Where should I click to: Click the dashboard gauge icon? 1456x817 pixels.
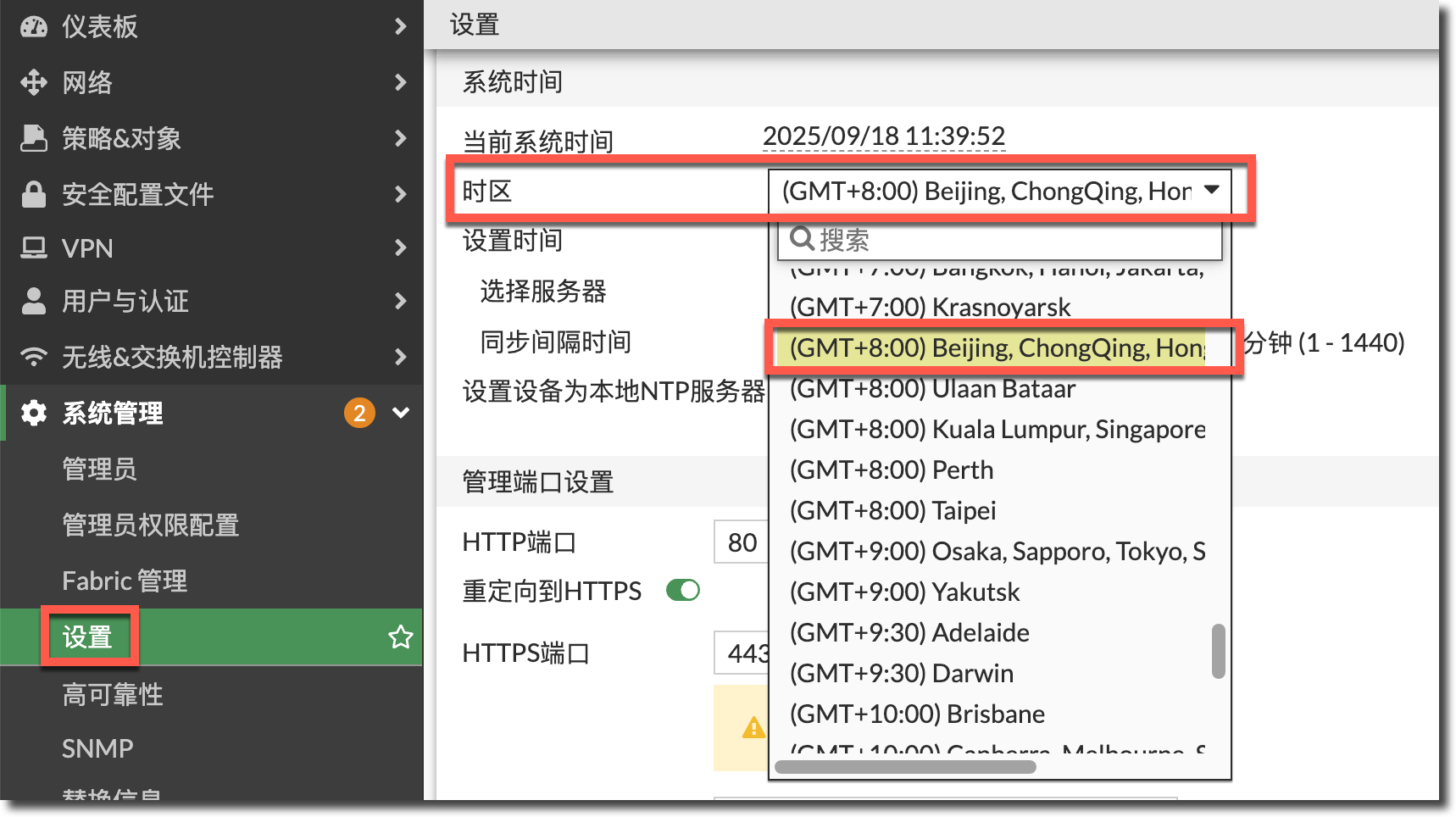(34, 27)
